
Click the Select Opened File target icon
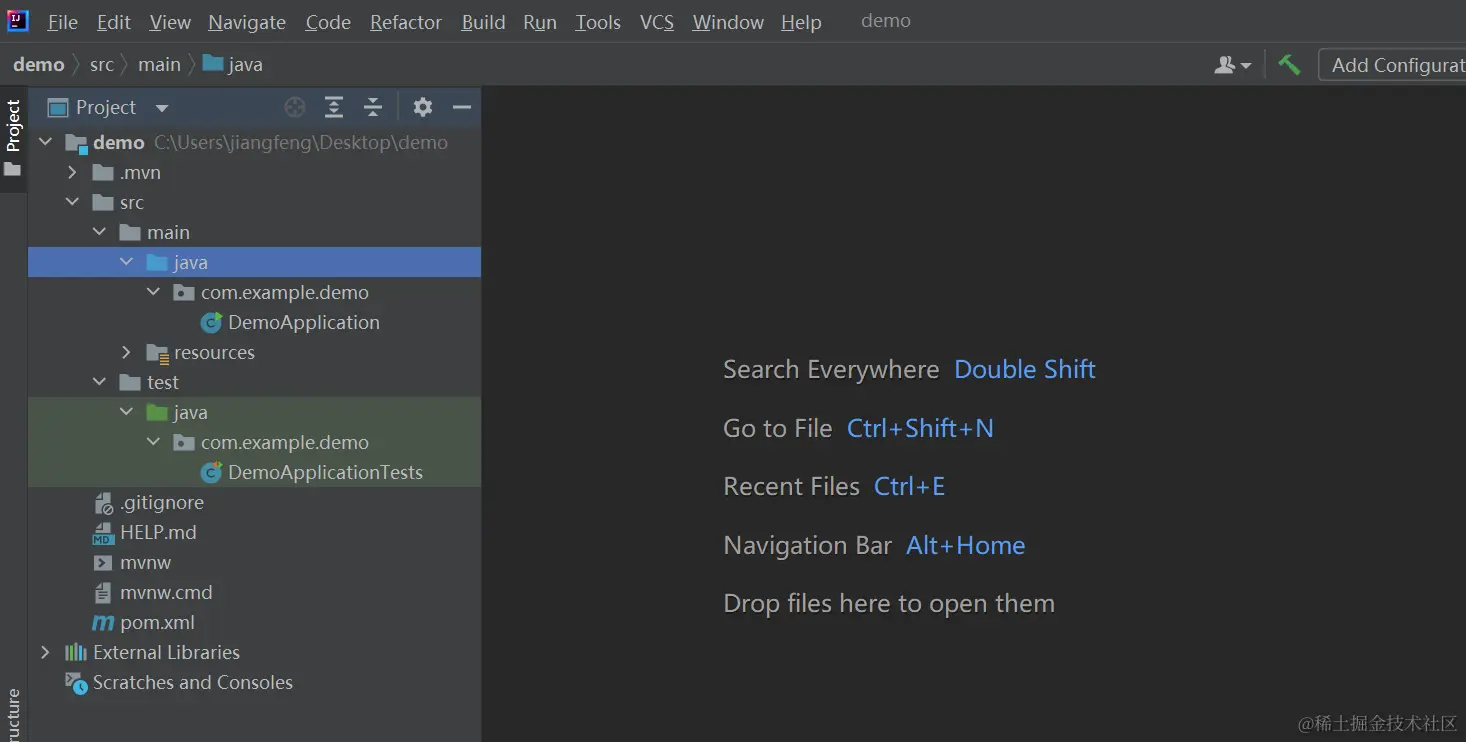pyautogui.click(x=294, y=107)
